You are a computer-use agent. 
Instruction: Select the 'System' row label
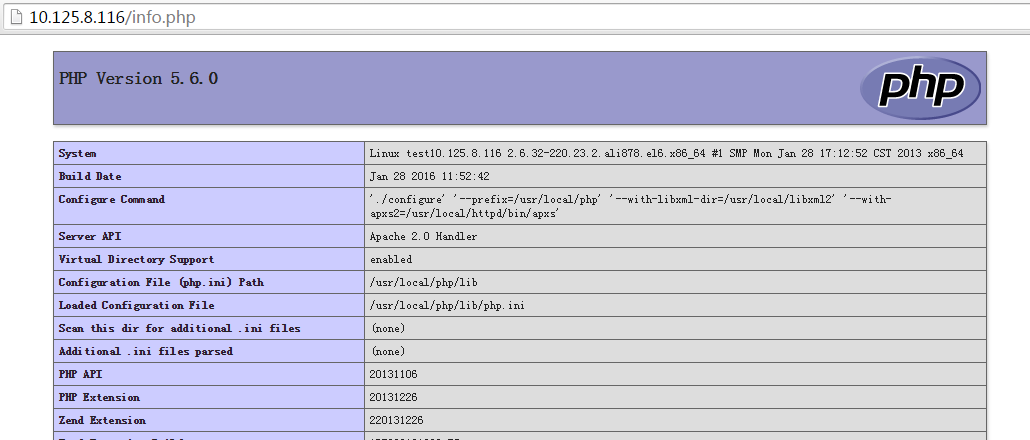click(x=78, y=154)
